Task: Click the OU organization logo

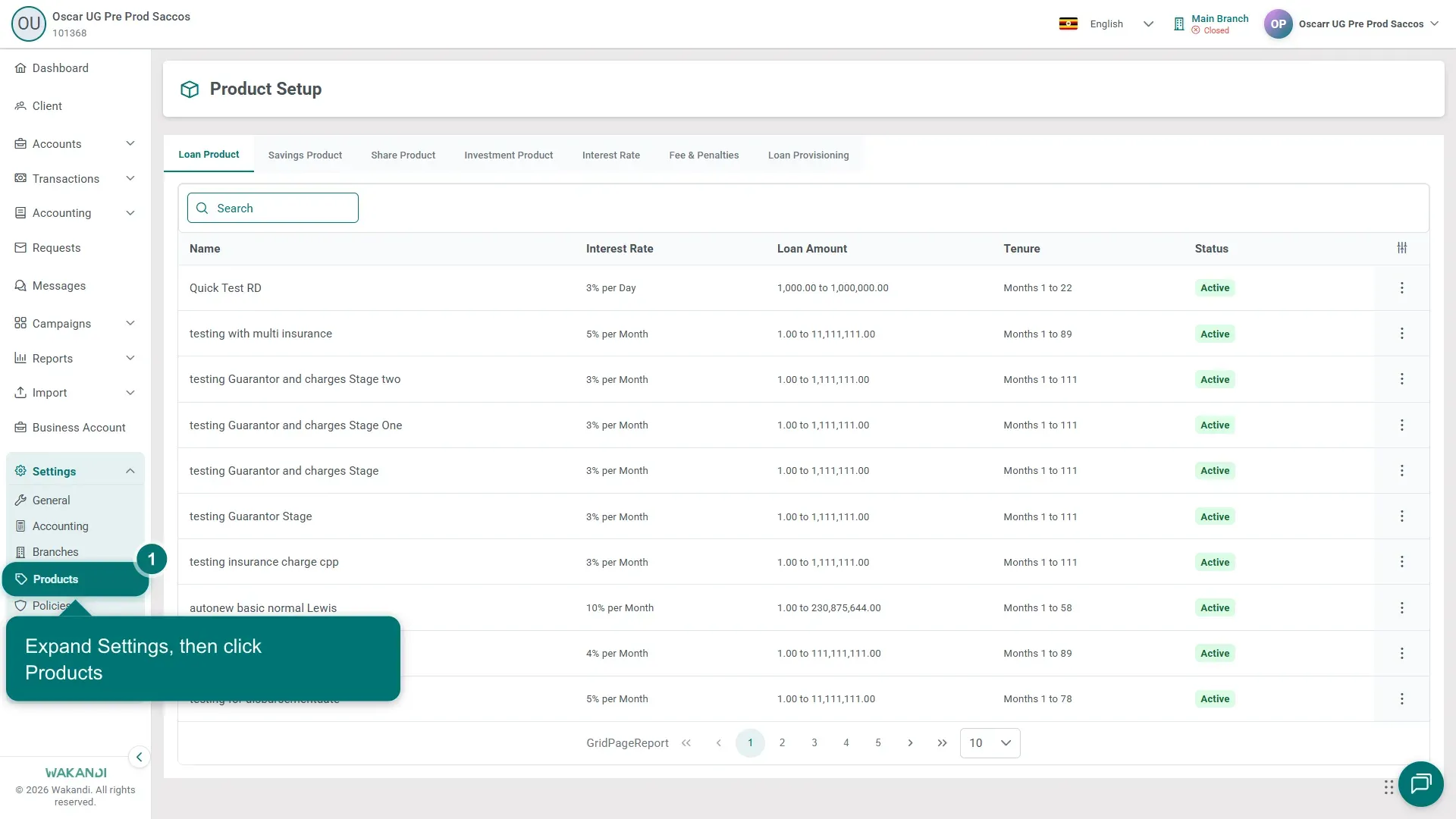Action: pyautogui.click(x=29, y=24)
